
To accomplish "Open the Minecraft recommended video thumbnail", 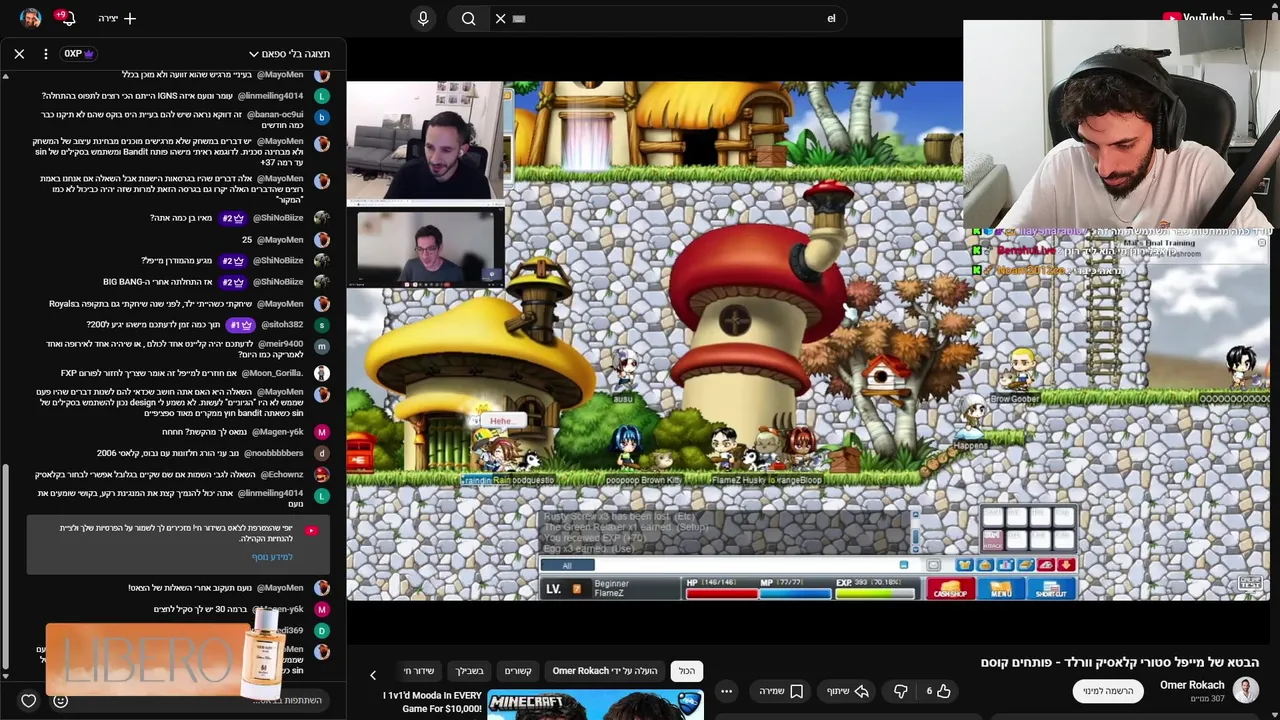I will pos(596,705).
